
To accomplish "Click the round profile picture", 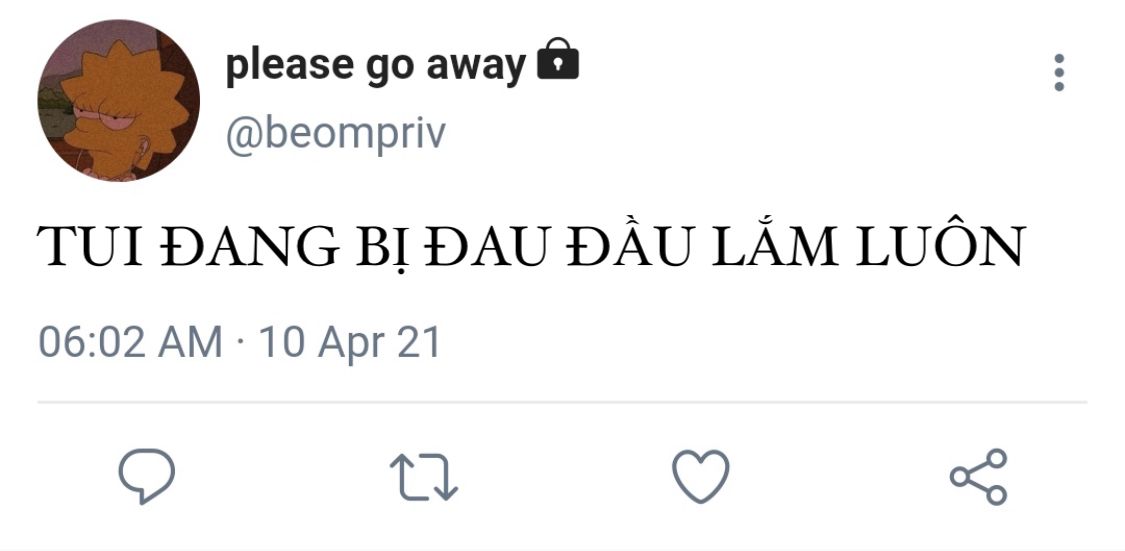I will click(x=118, y=100).
